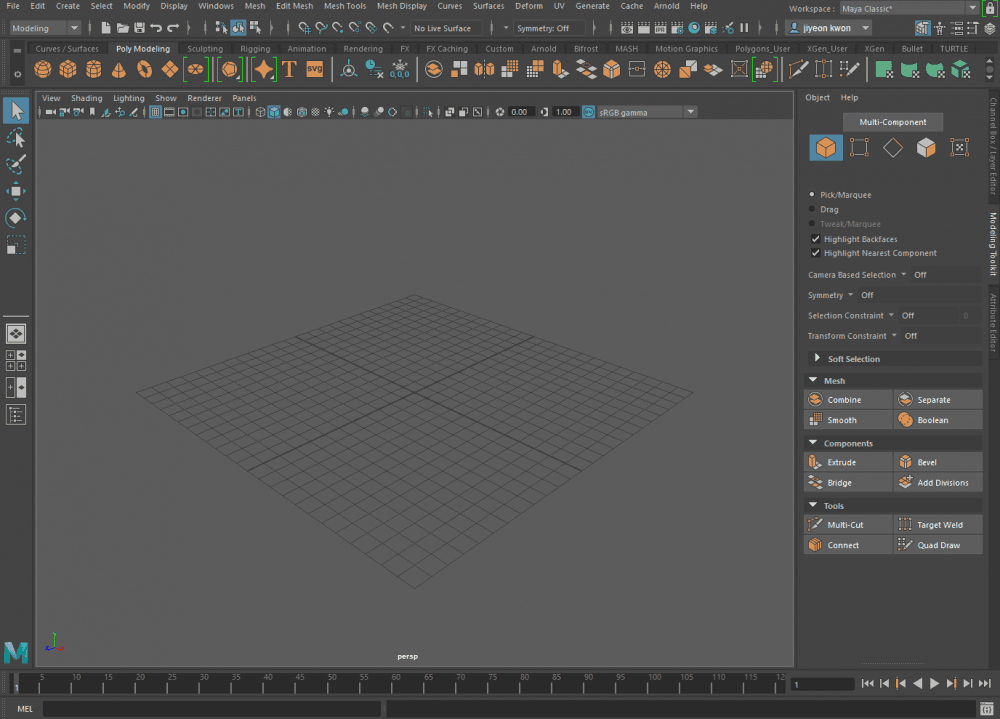Toggle the lock icon beside Workspace selector

990,8
